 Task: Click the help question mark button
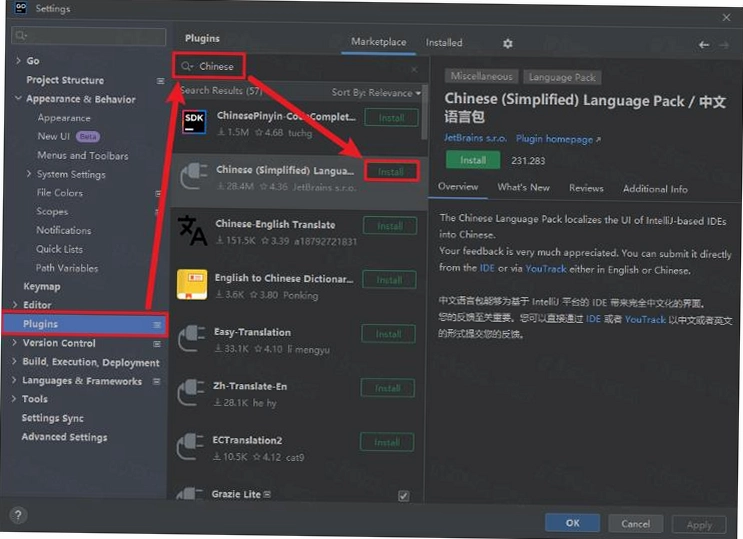click(18, 515)
